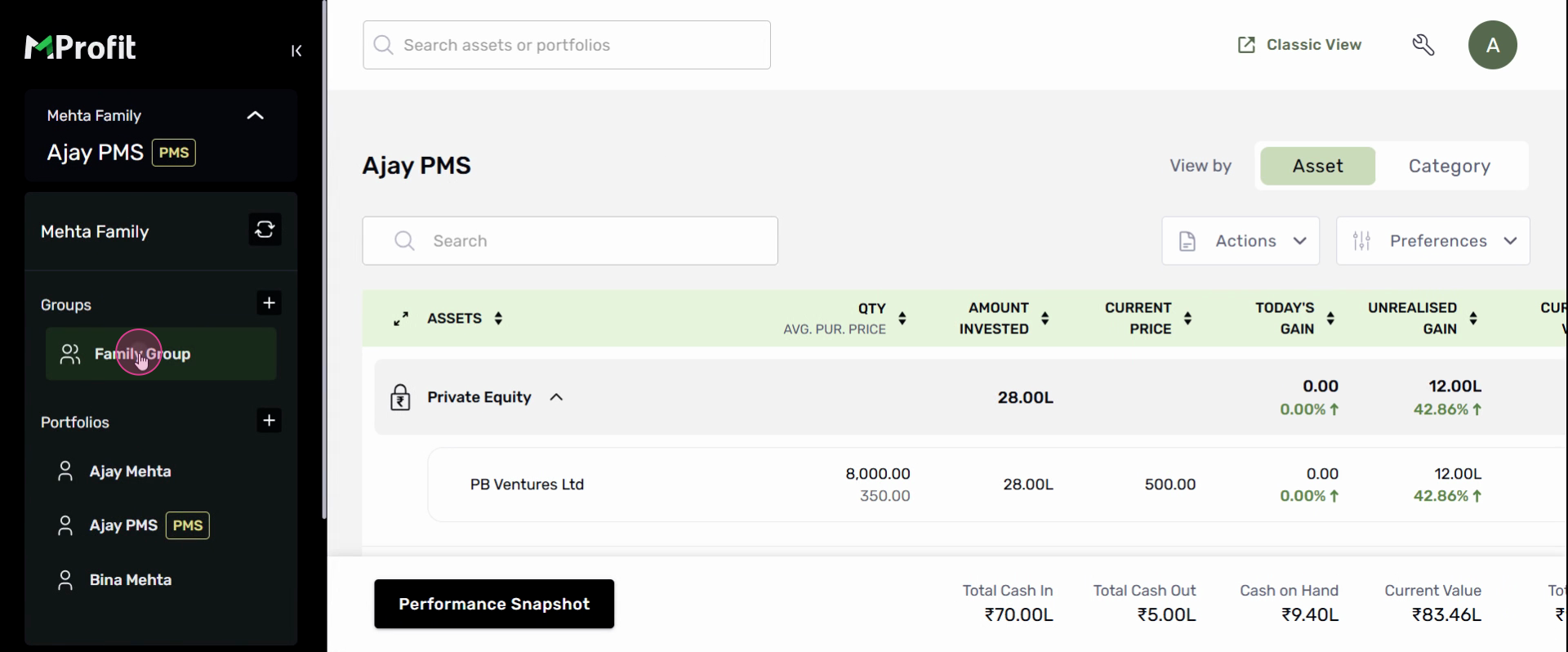Open the settings wrench icon
Image resolution: width=1568 pixels, height=652 pixels.
[x=1423, y=45]
